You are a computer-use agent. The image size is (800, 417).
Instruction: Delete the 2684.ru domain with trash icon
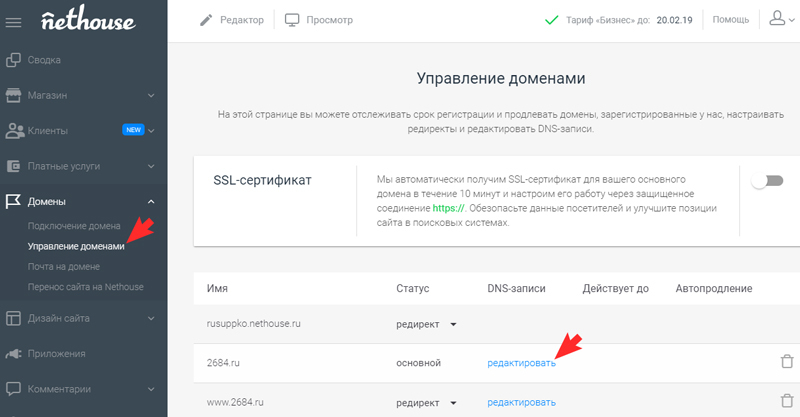tap(787, 361)
